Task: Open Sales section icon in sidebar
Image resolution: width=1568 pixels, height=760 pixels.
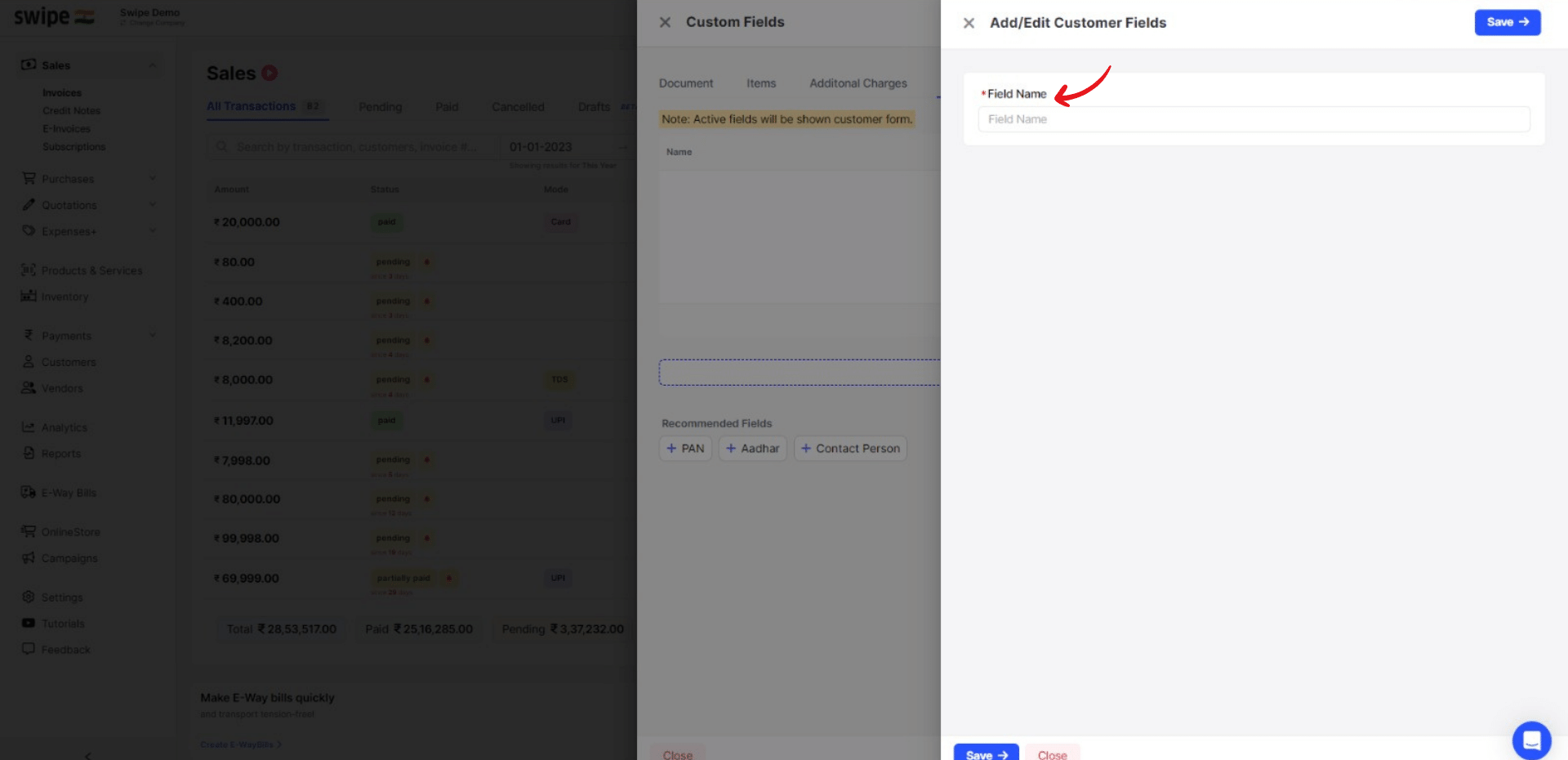Action: (x=29, y=65)
